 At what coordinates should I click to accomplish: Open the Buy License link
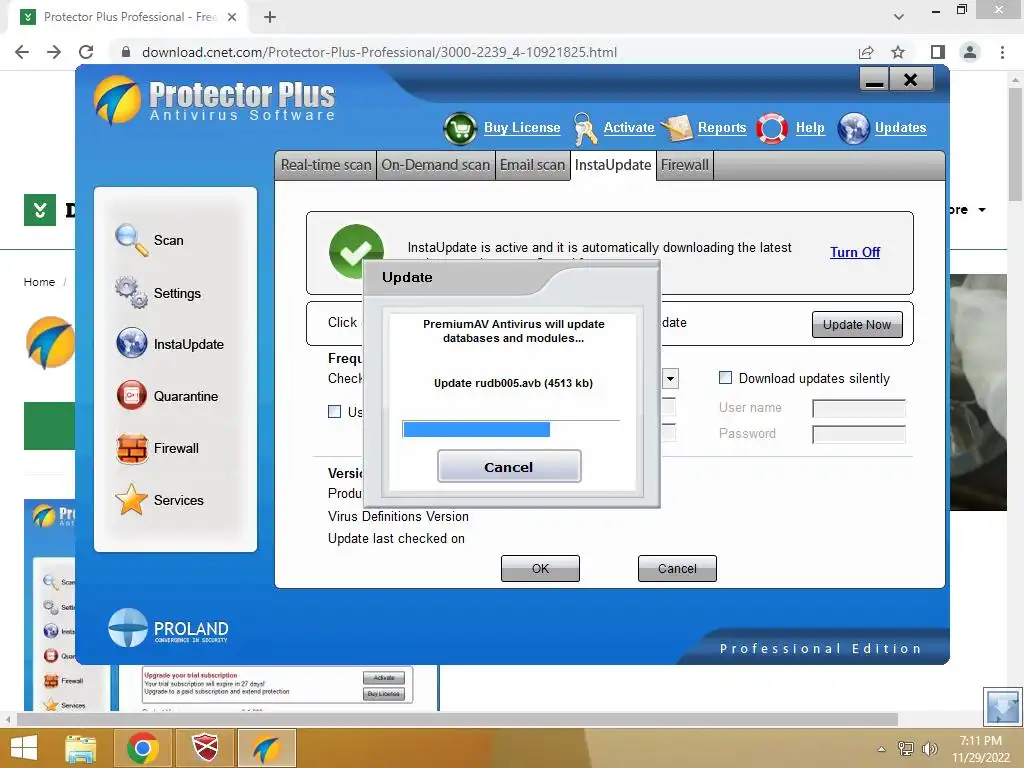coord(522,128)
